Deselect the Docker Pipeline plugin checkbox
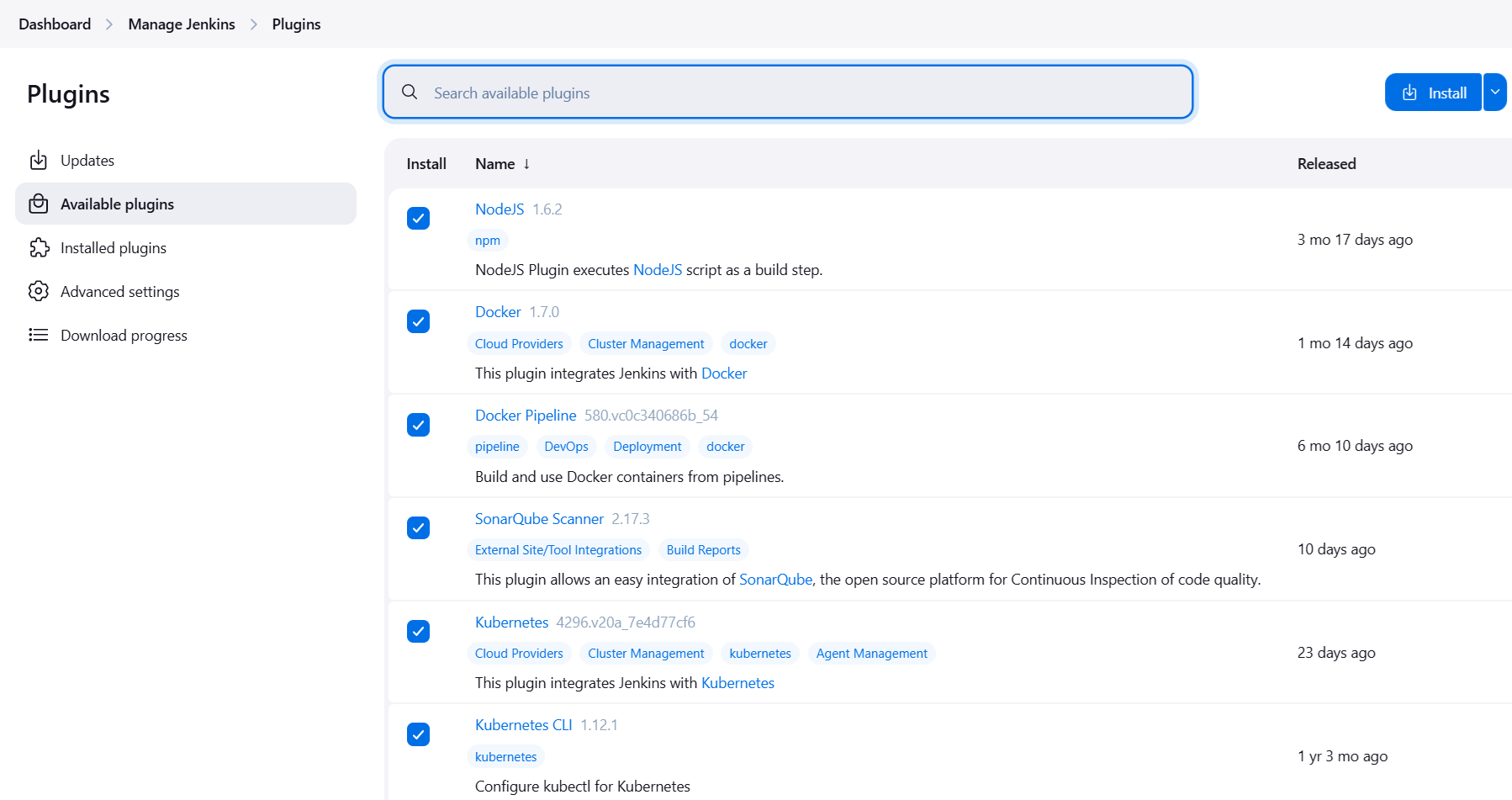The image size is (1512, 800). 419,425
